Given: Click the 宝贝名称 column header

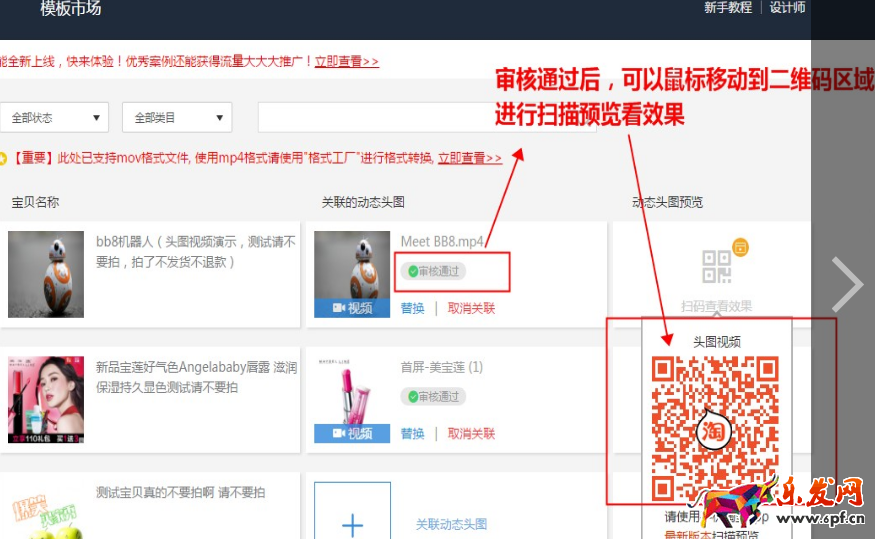Looking at the screenshot, I should pyautogui.click(x=35, y=202).
